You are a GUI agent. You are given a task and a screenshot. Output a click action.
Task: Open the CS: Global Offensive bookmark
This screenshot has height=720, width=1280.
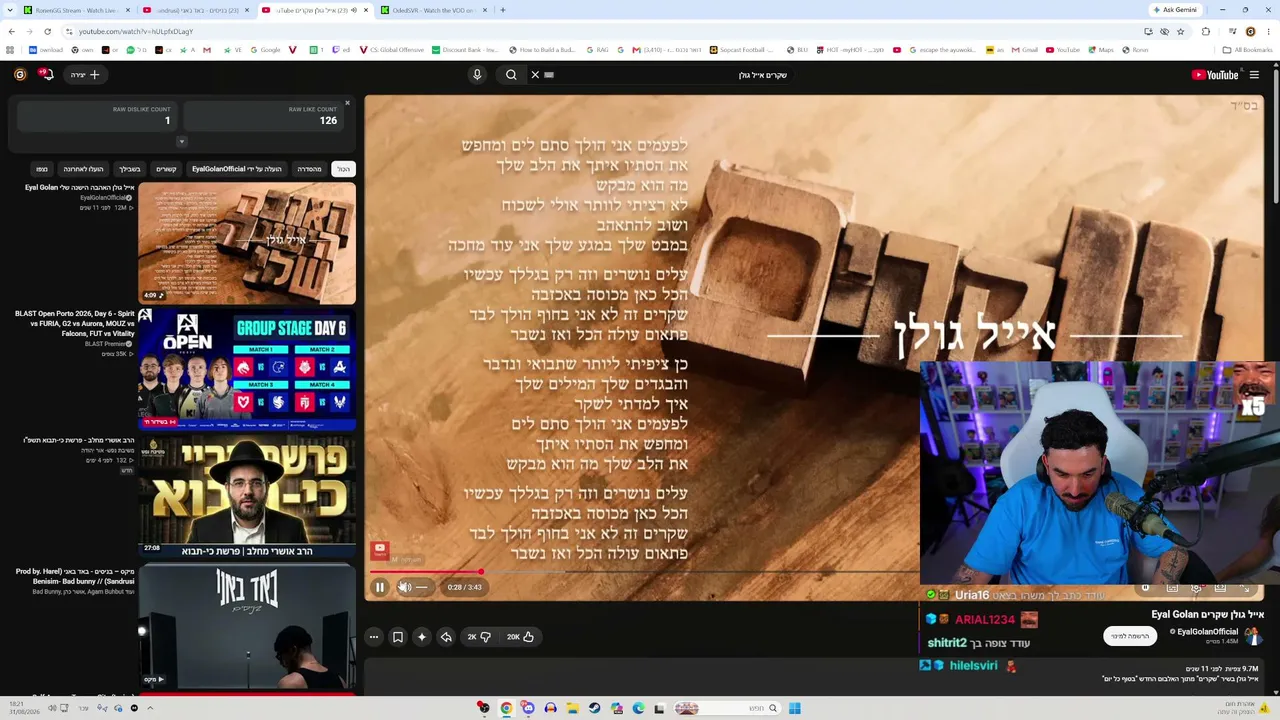(392, 50)
